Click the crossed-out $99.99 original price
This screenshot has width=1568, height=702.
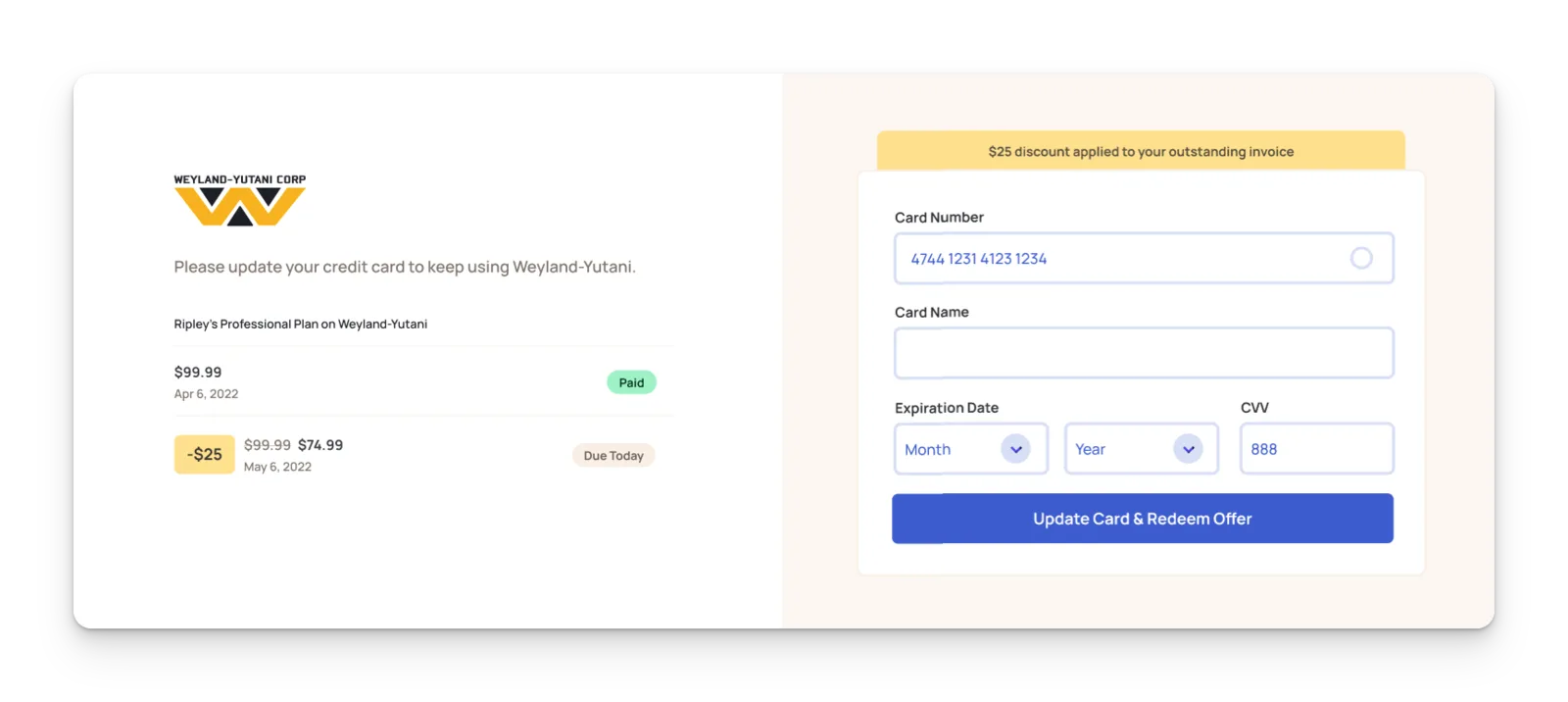[268, 445]
